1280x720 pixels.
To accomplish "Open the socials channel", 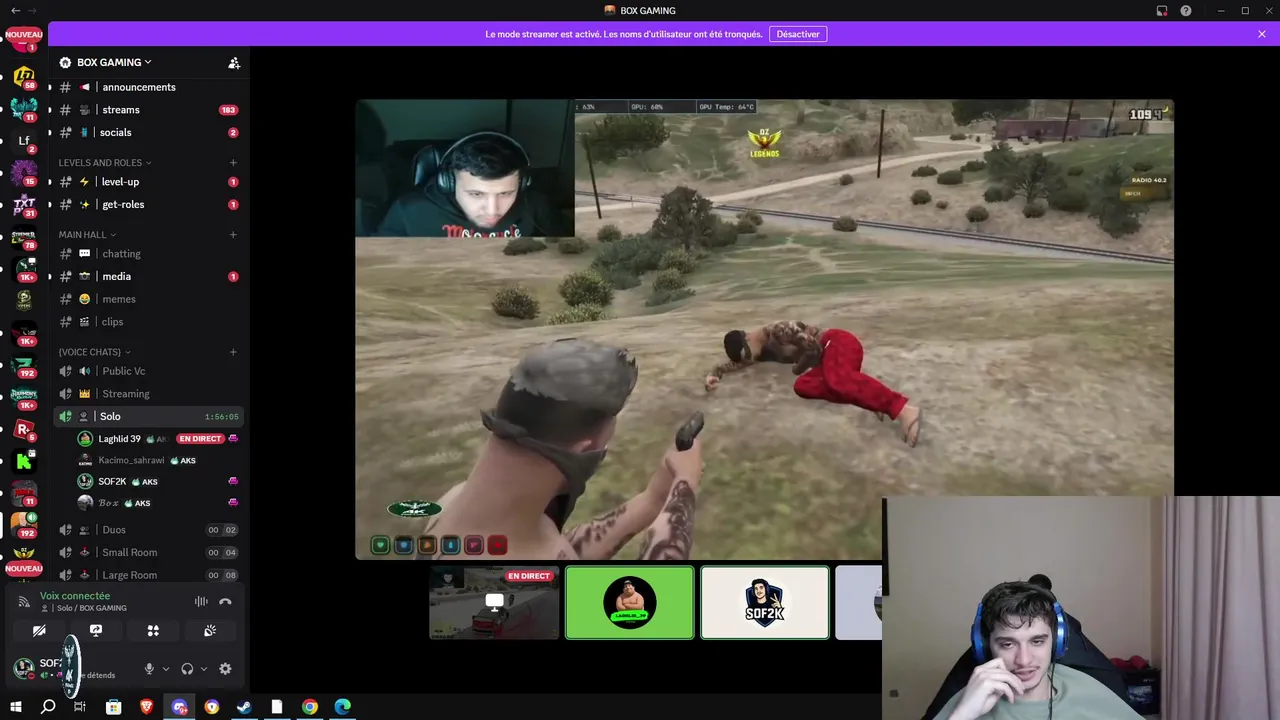I will (147, 132).
